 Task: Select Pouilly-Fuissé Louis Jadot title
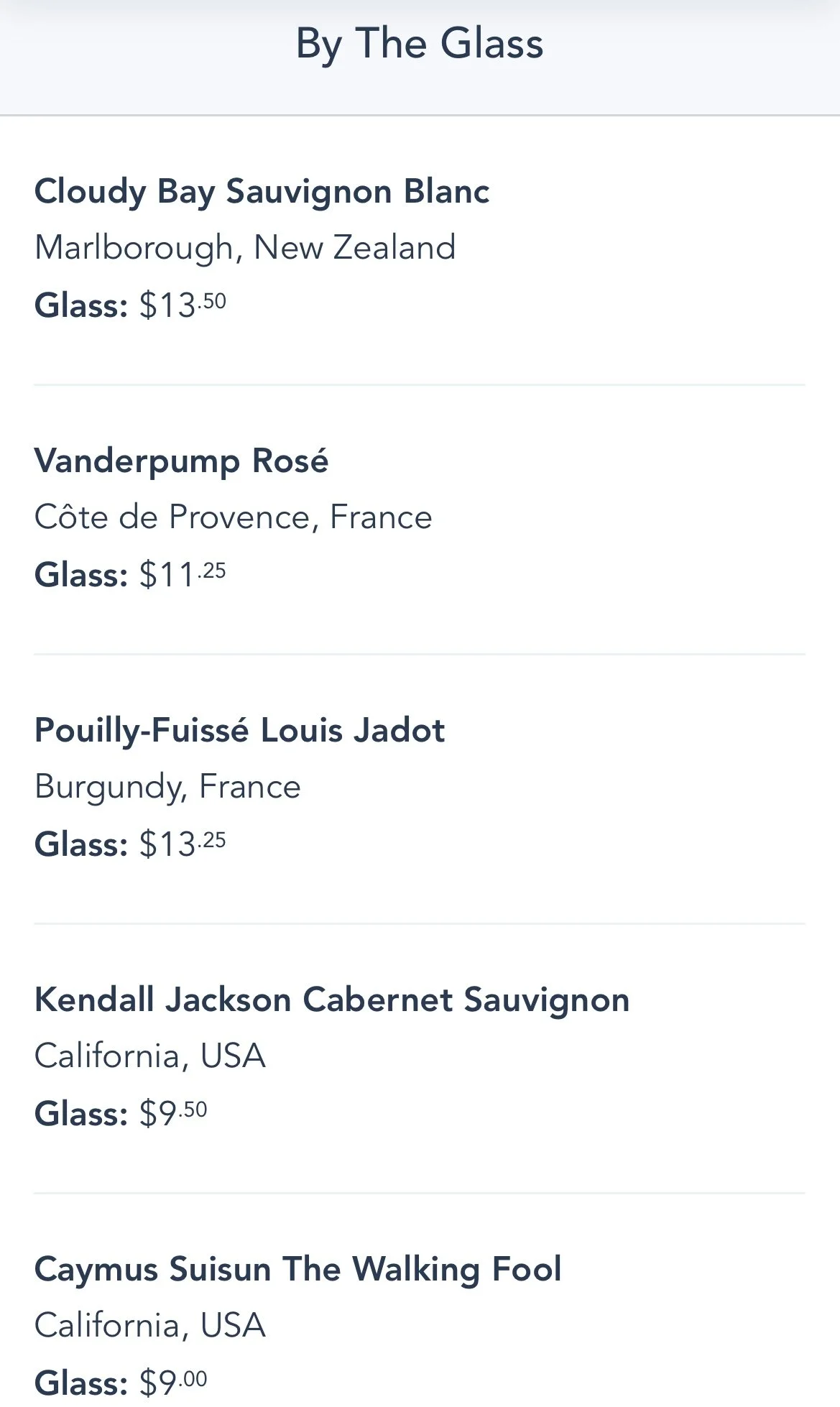click(x=239, y=730)
